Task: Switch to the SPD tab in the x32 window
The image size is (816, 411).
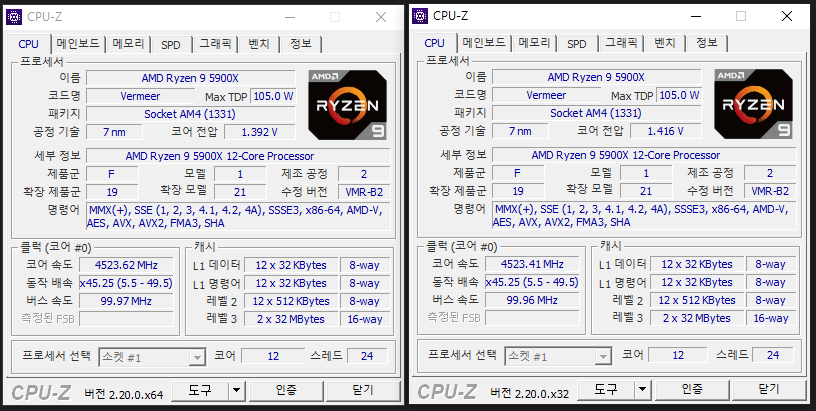Action: pyautogui.click(x=577, y=44)
